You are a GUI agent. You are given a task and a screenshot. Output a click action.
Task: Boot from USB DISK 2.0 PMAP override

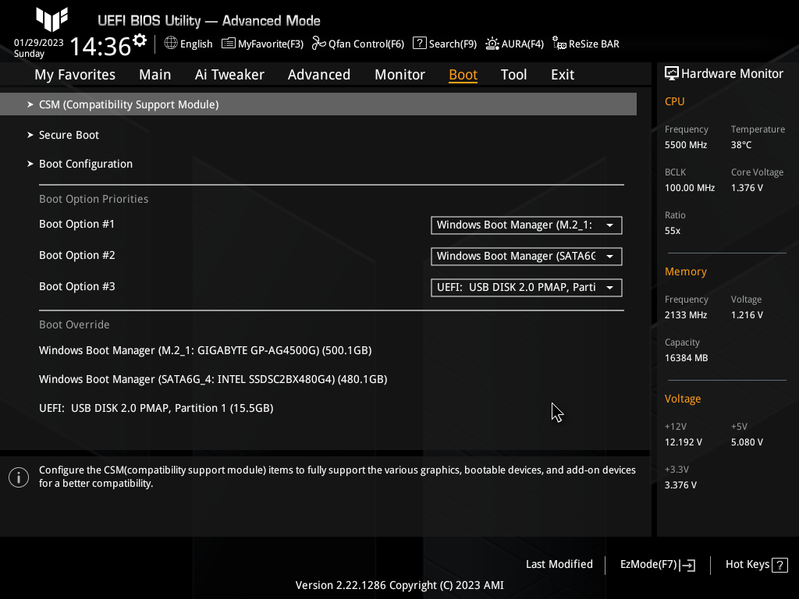pyautogui.click(x=155, y=408)
